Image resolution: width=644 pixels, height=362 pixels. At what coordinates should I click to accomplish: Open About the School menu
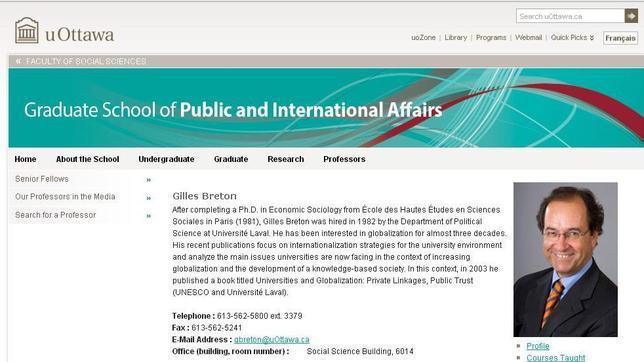87,159
